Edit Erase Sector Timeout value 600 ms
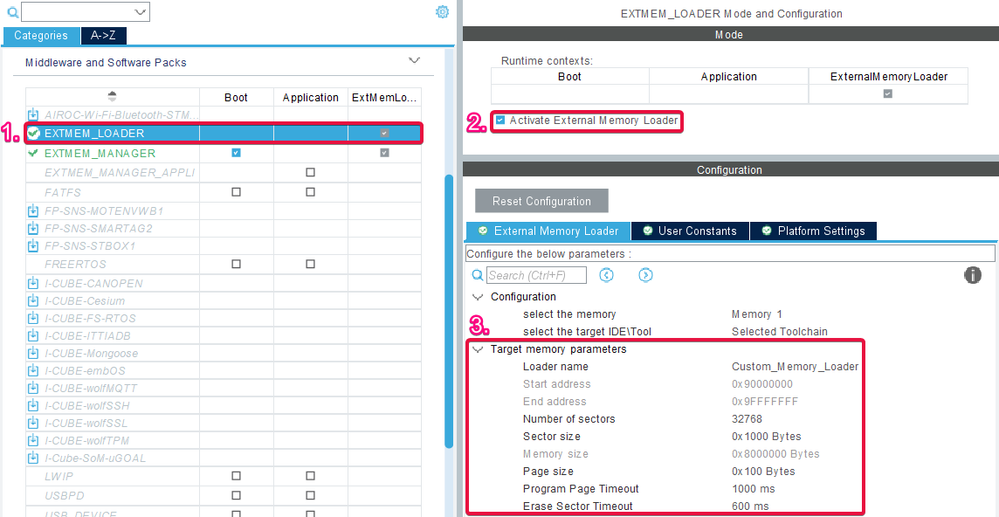Image resolution: width=999 pixels, height=517 pixels. (x=751, y=506)
